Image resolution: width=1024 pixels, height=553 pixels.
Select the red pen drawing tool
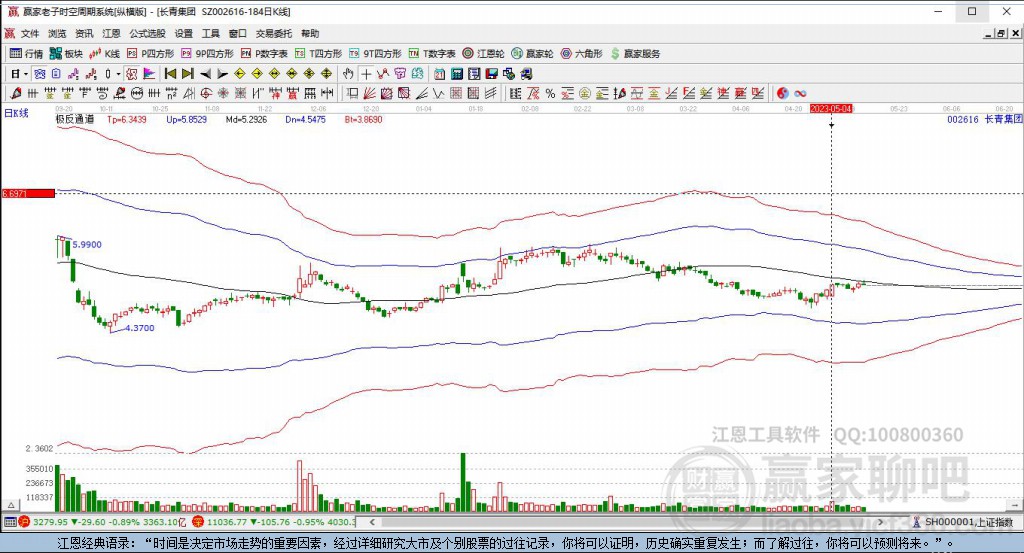click(x=16, y=93)
